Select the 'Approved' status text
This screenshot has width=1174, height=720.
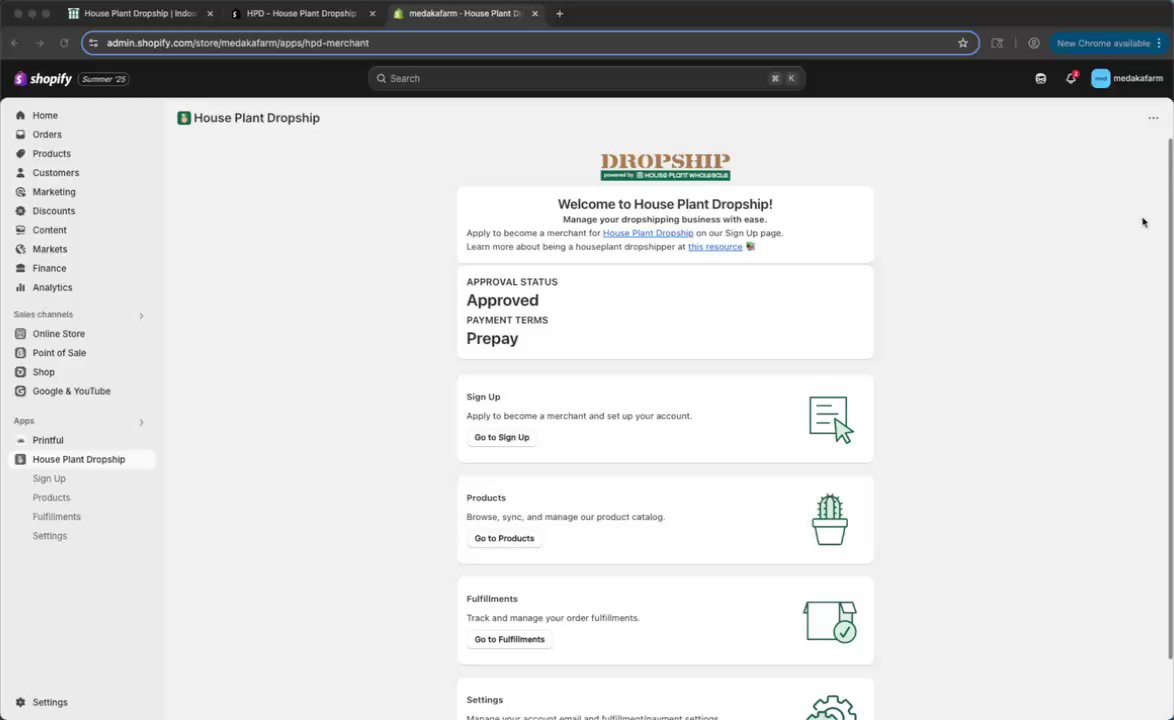coord(502,300)
